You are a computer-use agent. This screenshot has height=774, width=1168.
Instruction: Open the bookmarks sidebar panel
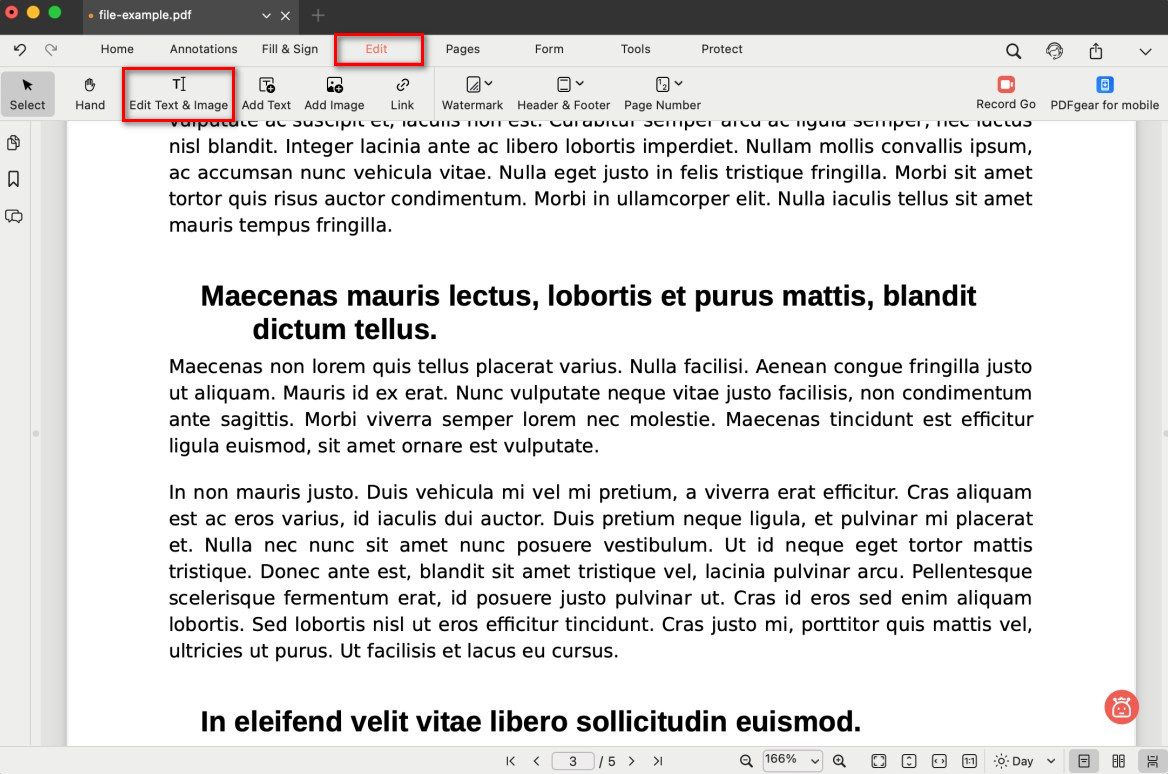pos(14,179)
